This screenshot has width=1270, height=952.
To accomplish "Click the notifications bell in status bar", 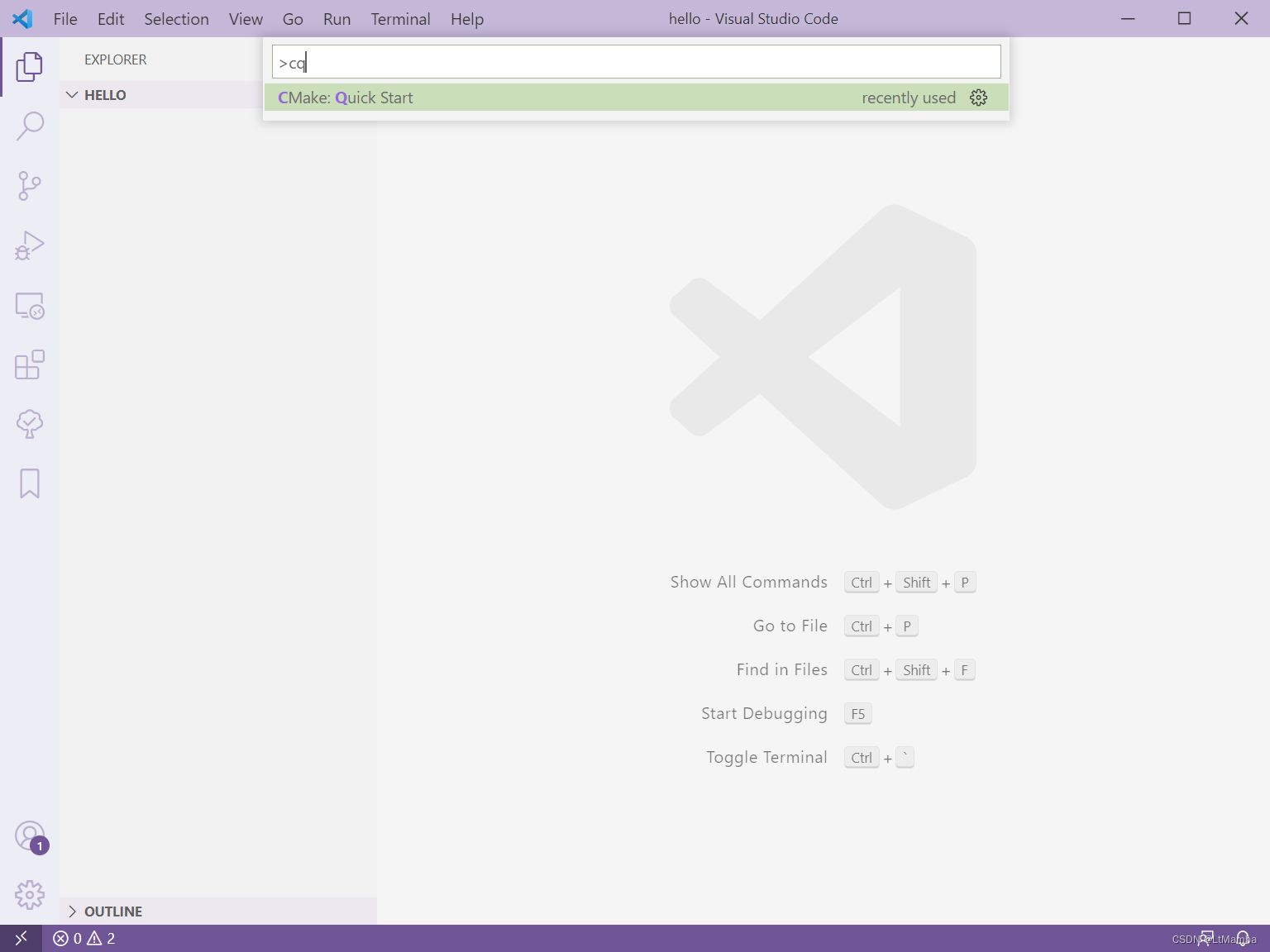I will [x=1243, y=938].
